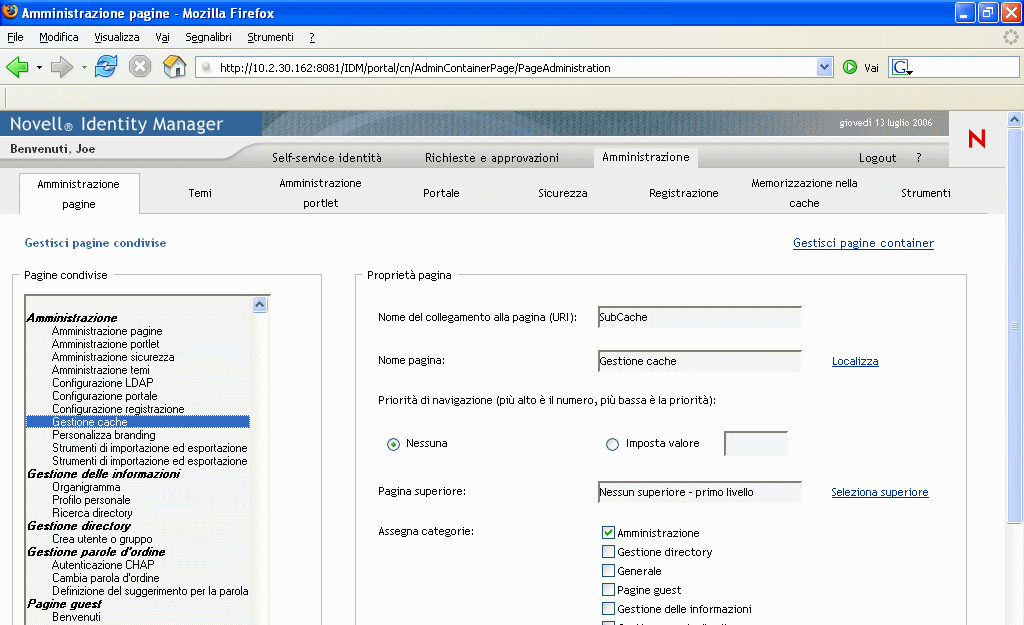
Task: Select Autenticazione CHAP in the list
Action: 103,565
